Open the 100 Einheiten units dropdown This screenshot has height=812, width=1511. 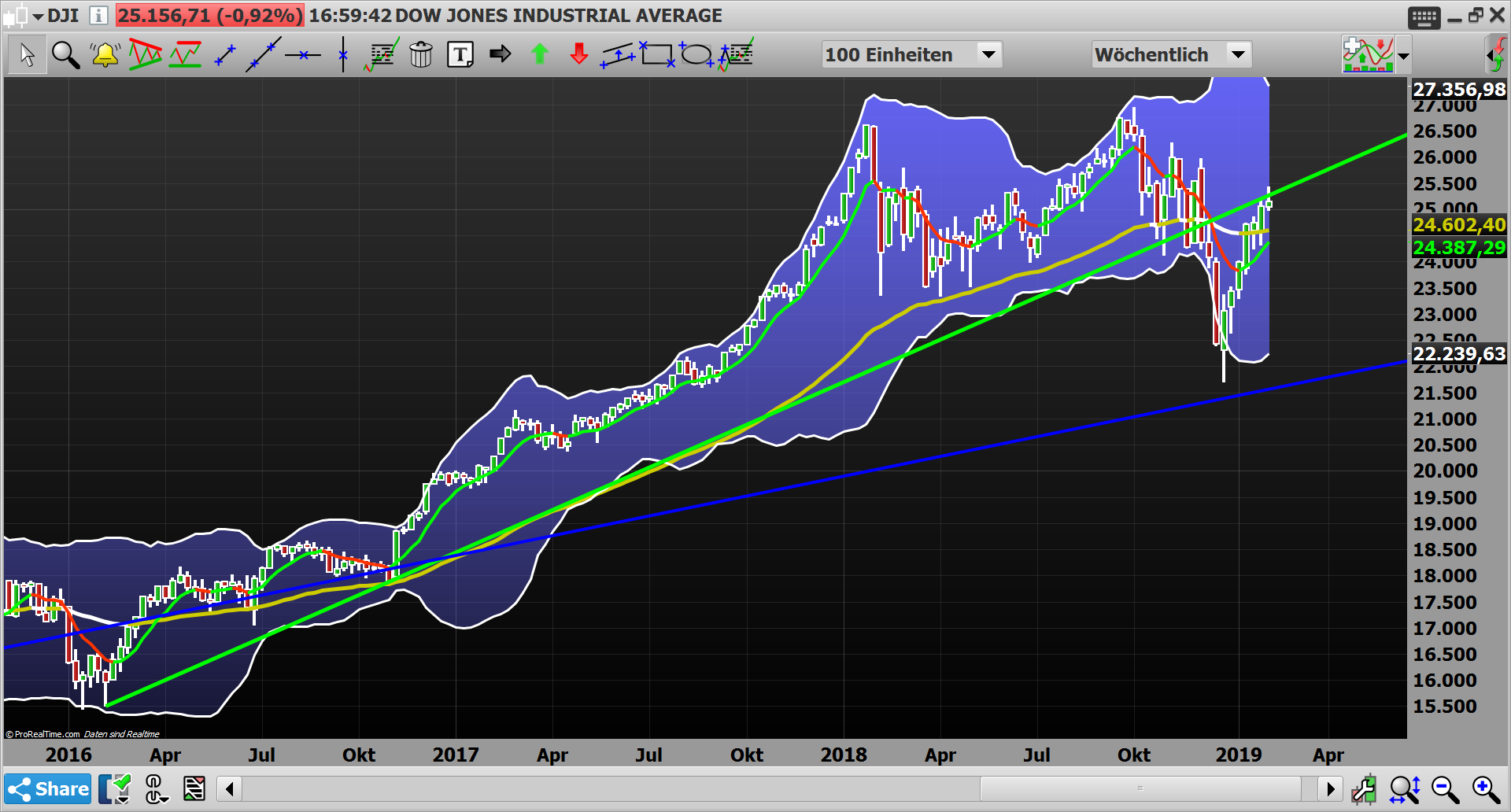pyautogui.click(x=911, y=54)
